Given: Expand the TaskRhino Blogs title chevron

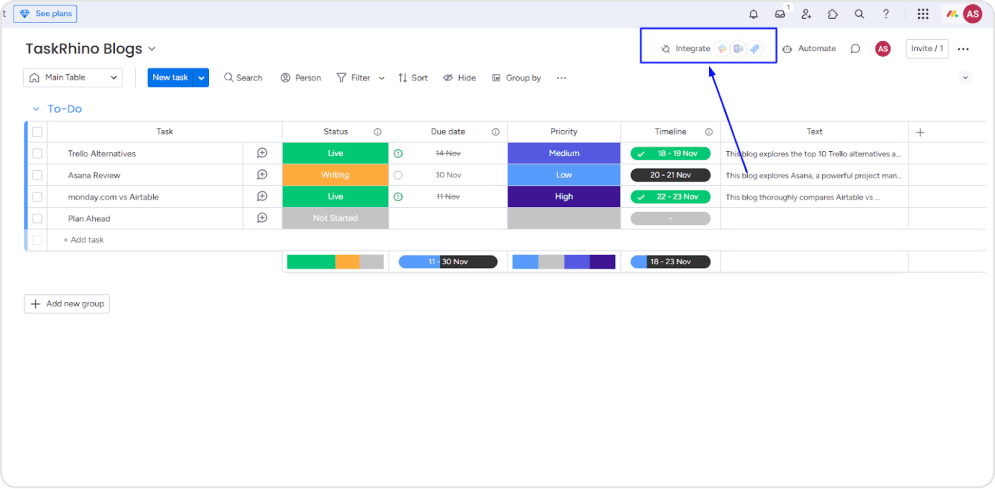Looking at the screenshot, I should (x=152, y=49).
